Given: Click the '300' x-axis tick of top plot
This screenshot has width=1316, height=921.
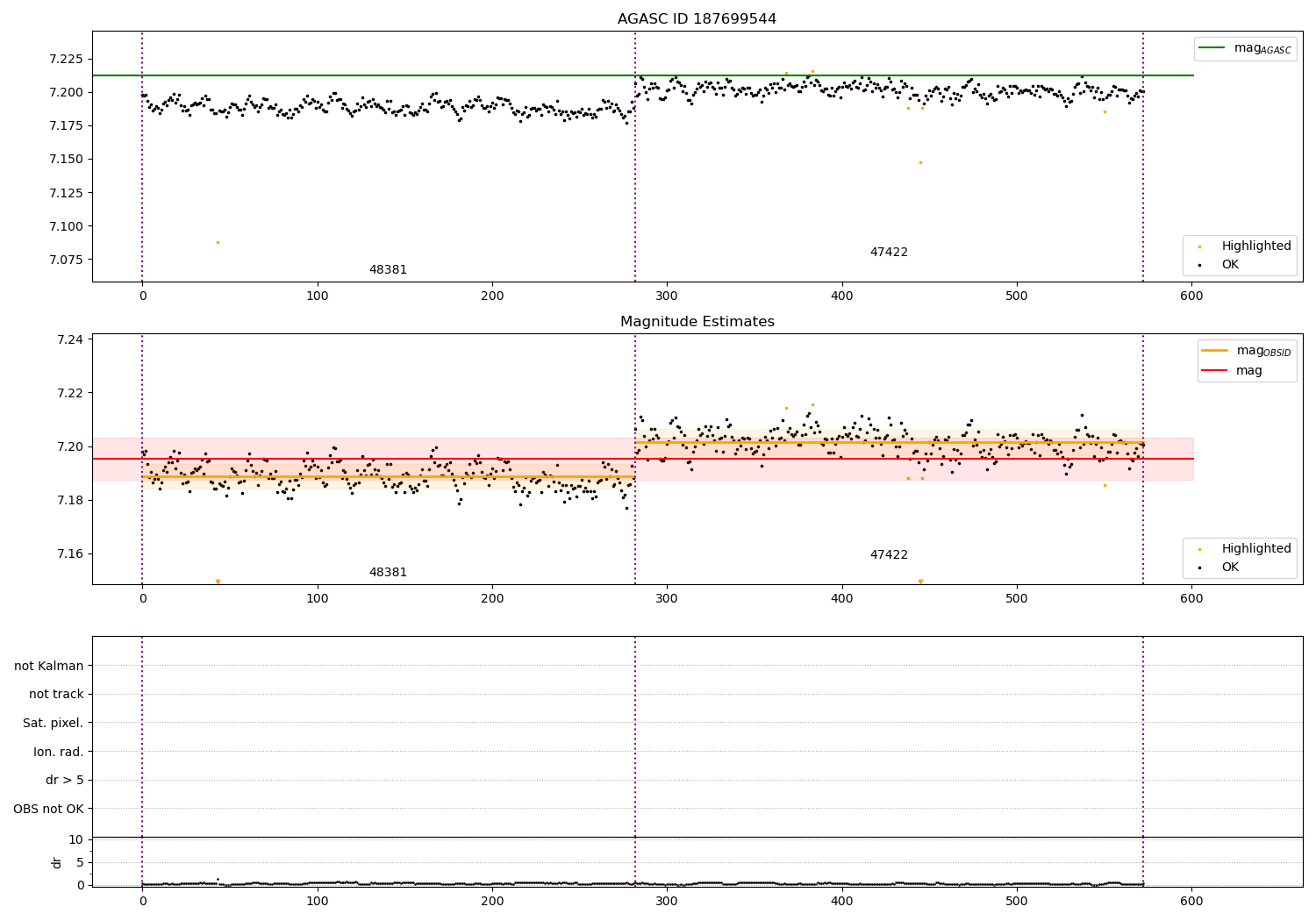Looking at the screenshot, I should [x=667, y=296].
